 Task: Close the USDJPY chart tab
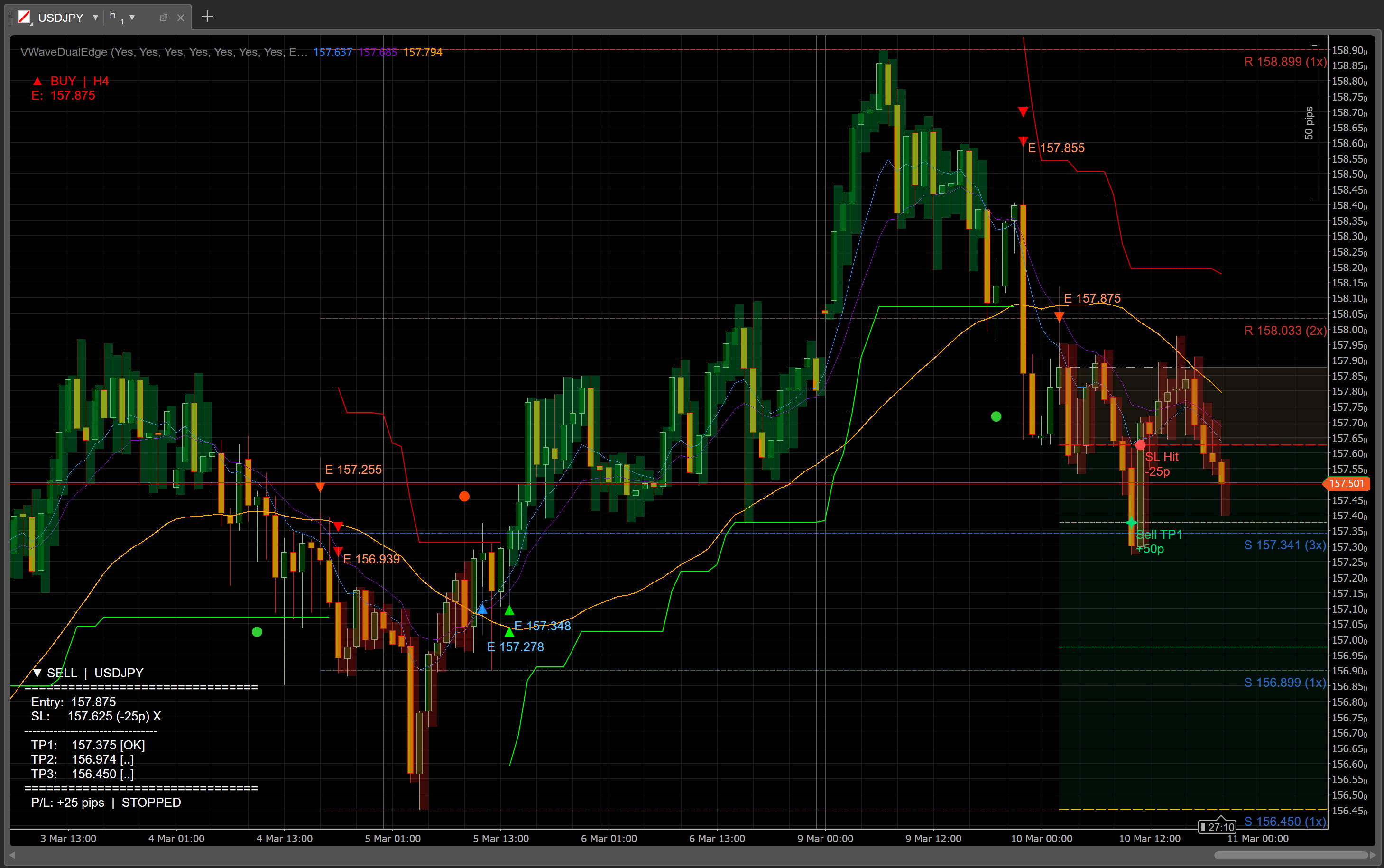click(x=181, y=18)
